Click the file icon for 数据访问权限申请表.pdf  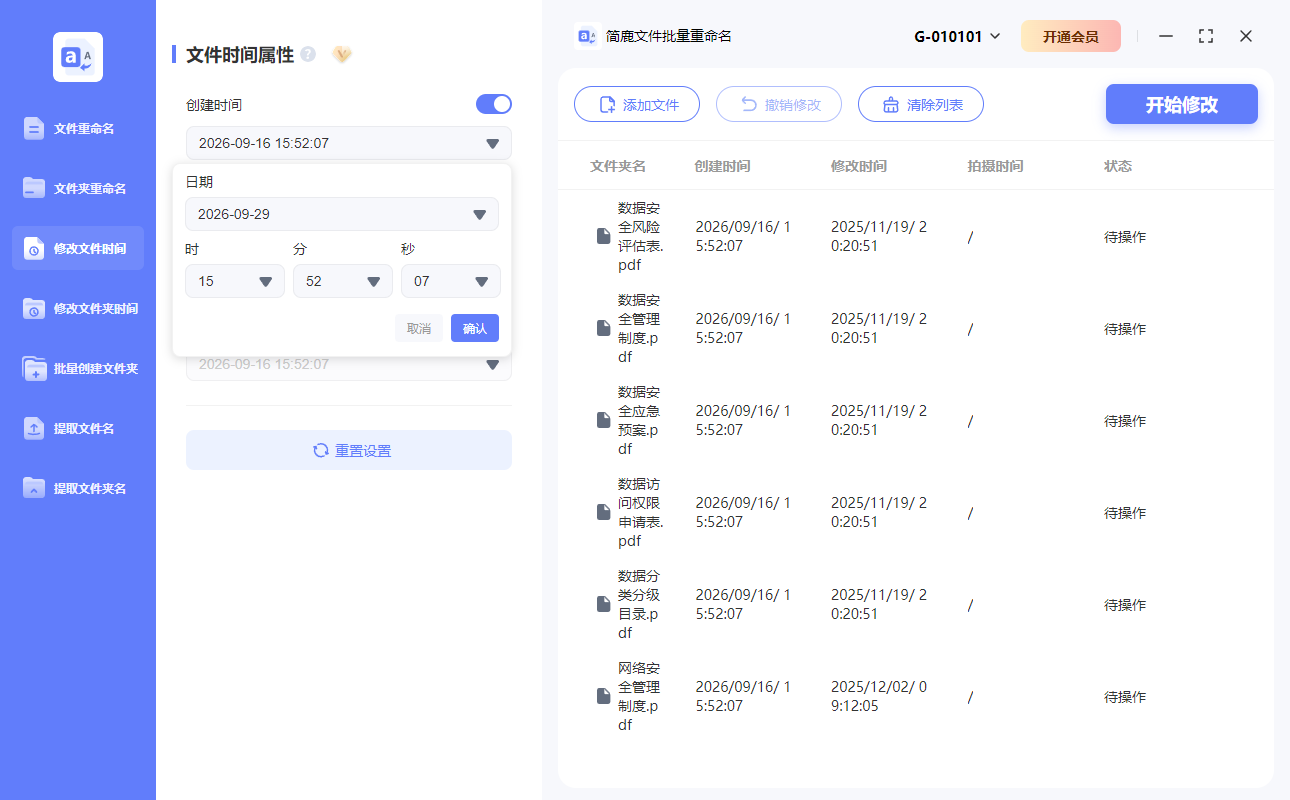pyautogui.click(x=603, y=513)
